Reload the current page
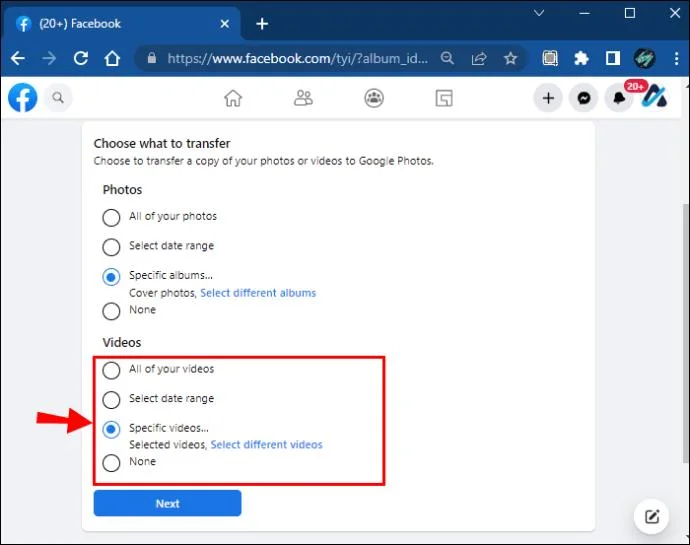The image size is (690, 545). click(81, 58)
